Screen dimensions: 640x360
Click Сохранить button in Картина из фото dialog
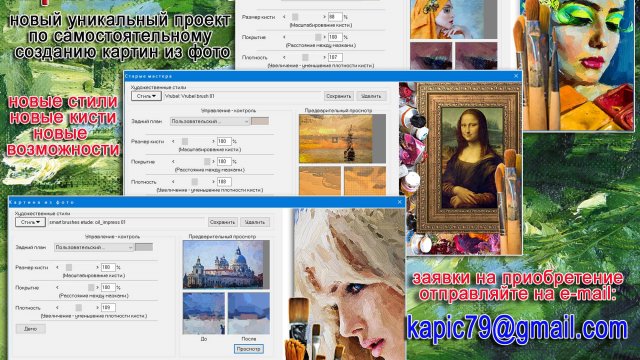[x=222, y=222]
